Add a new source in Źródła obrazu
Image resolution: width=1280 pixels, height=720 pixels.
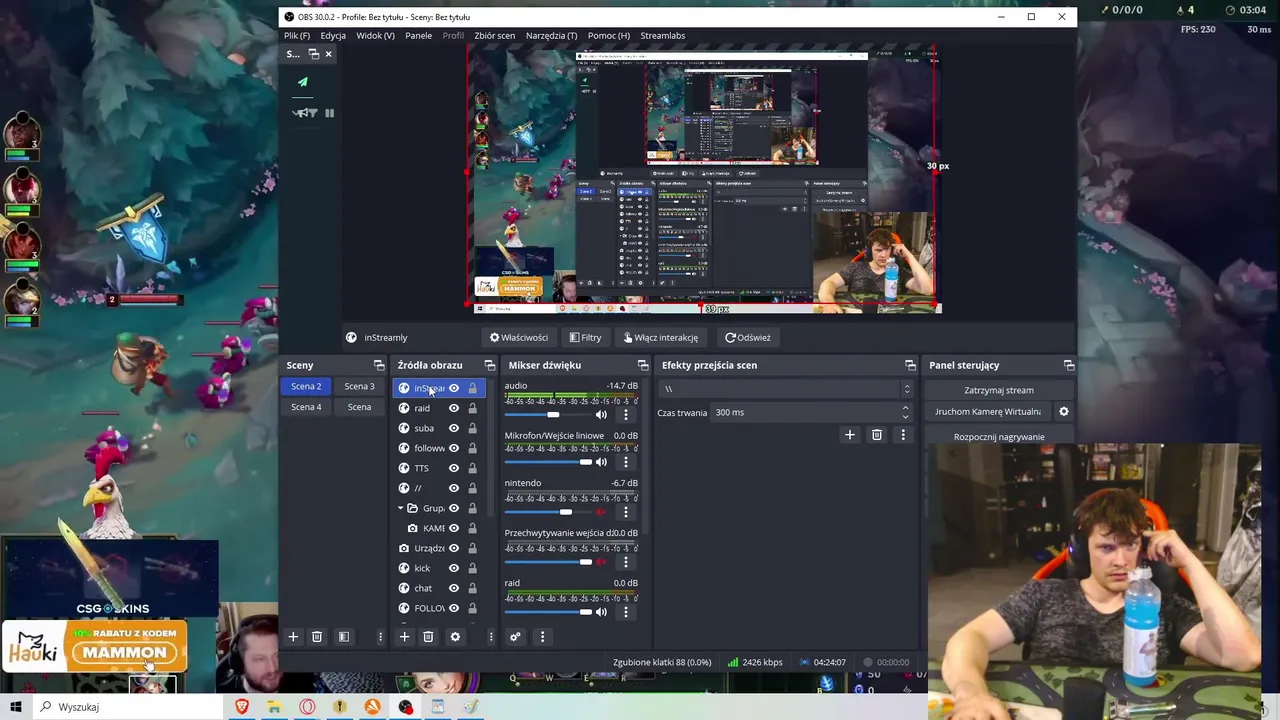404,637
